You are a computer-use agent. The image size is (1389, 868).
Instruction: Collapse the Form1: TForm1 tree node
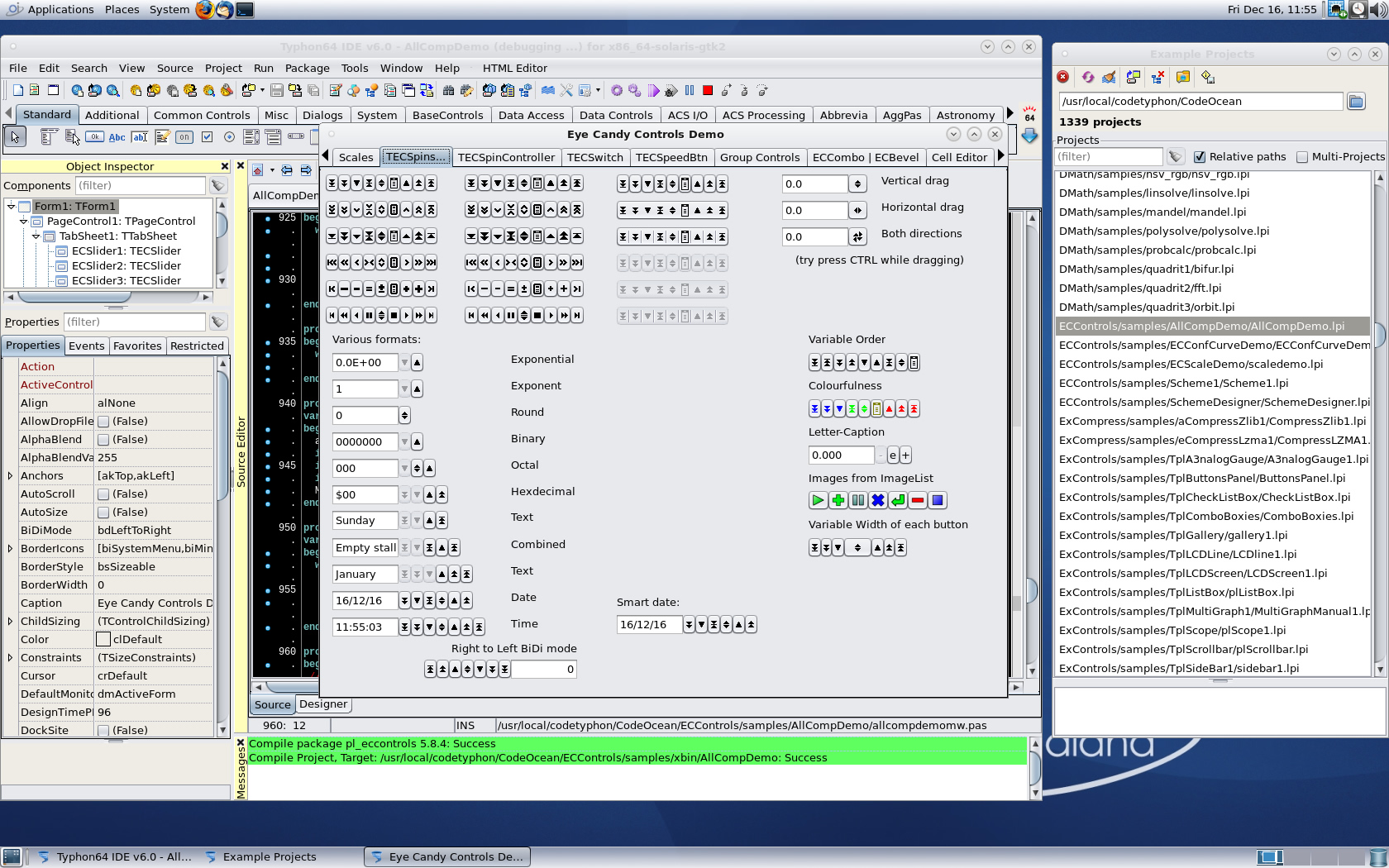tap(11, 207)
